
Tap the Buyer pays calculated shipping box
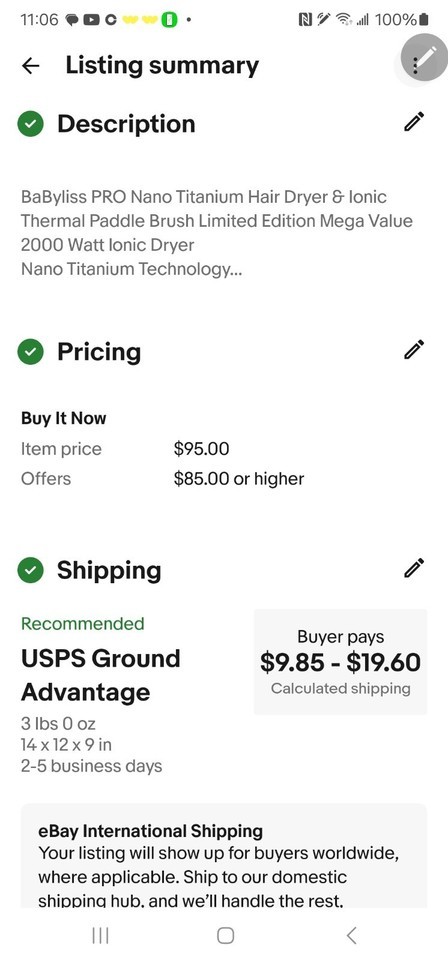pyautogui.click(x=340, y=662)
